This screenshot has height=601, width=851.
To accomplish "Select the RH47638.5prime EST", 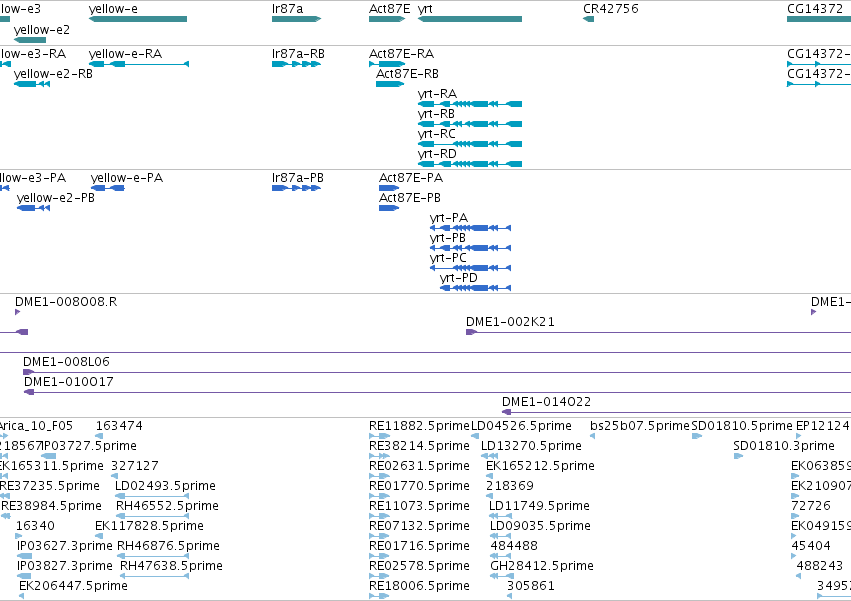I will tap(172, 566).
